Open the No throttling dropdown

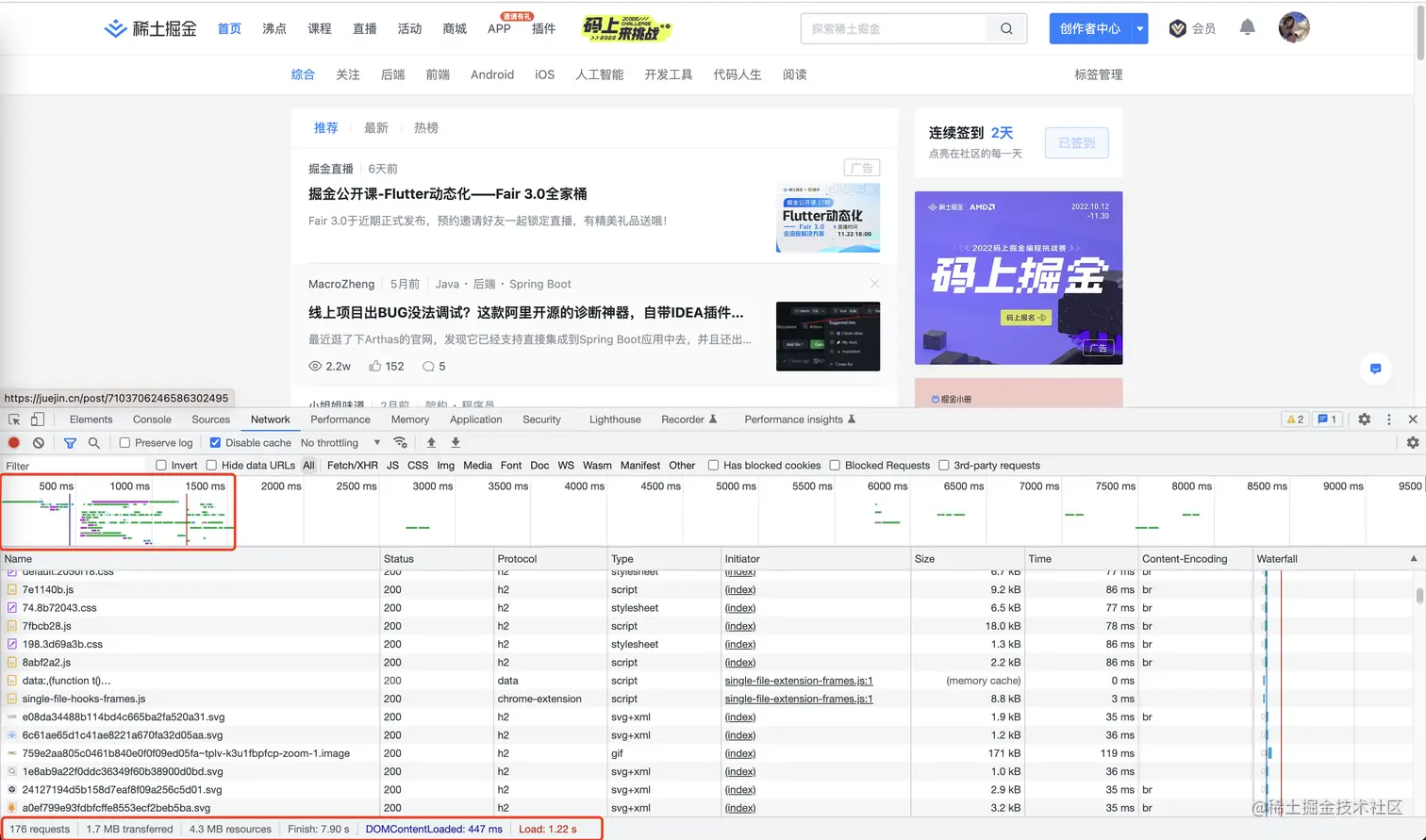click(x=340, y=443)
